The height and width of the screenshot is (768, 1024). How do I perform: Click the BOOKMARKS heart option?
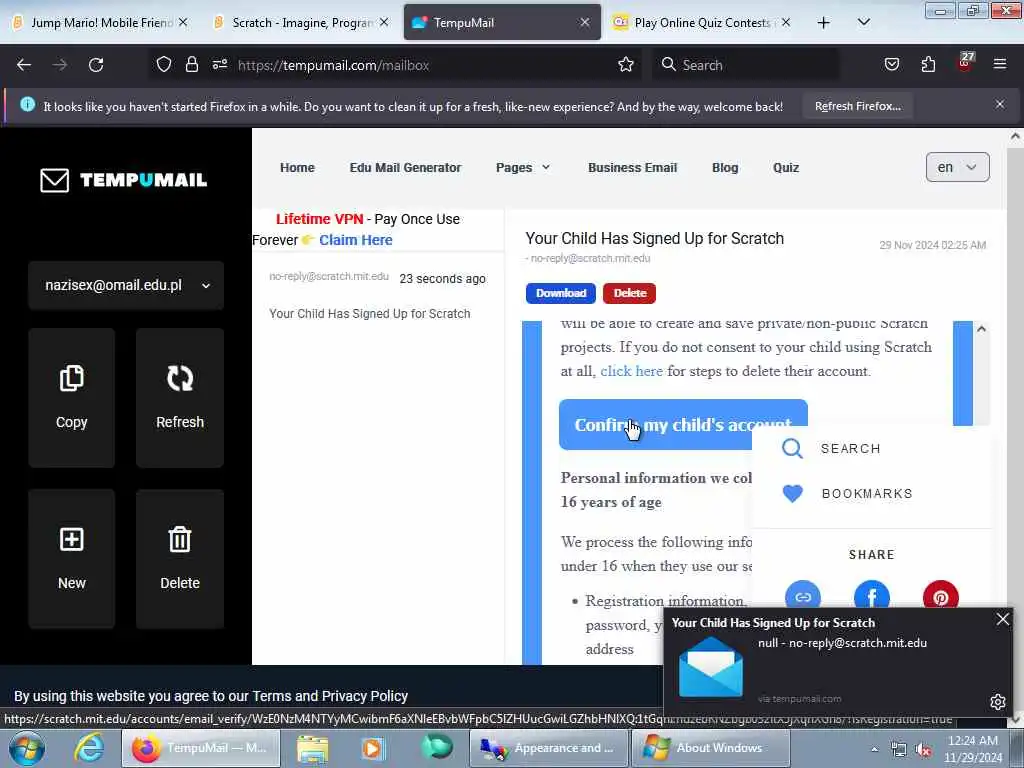[x=847, y=494]
